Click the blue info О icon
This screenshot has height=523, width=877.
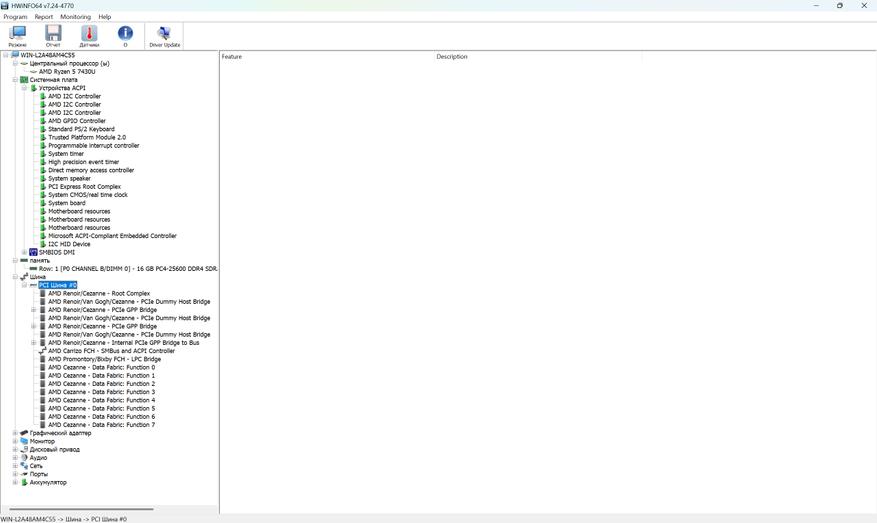click(125, 36)
